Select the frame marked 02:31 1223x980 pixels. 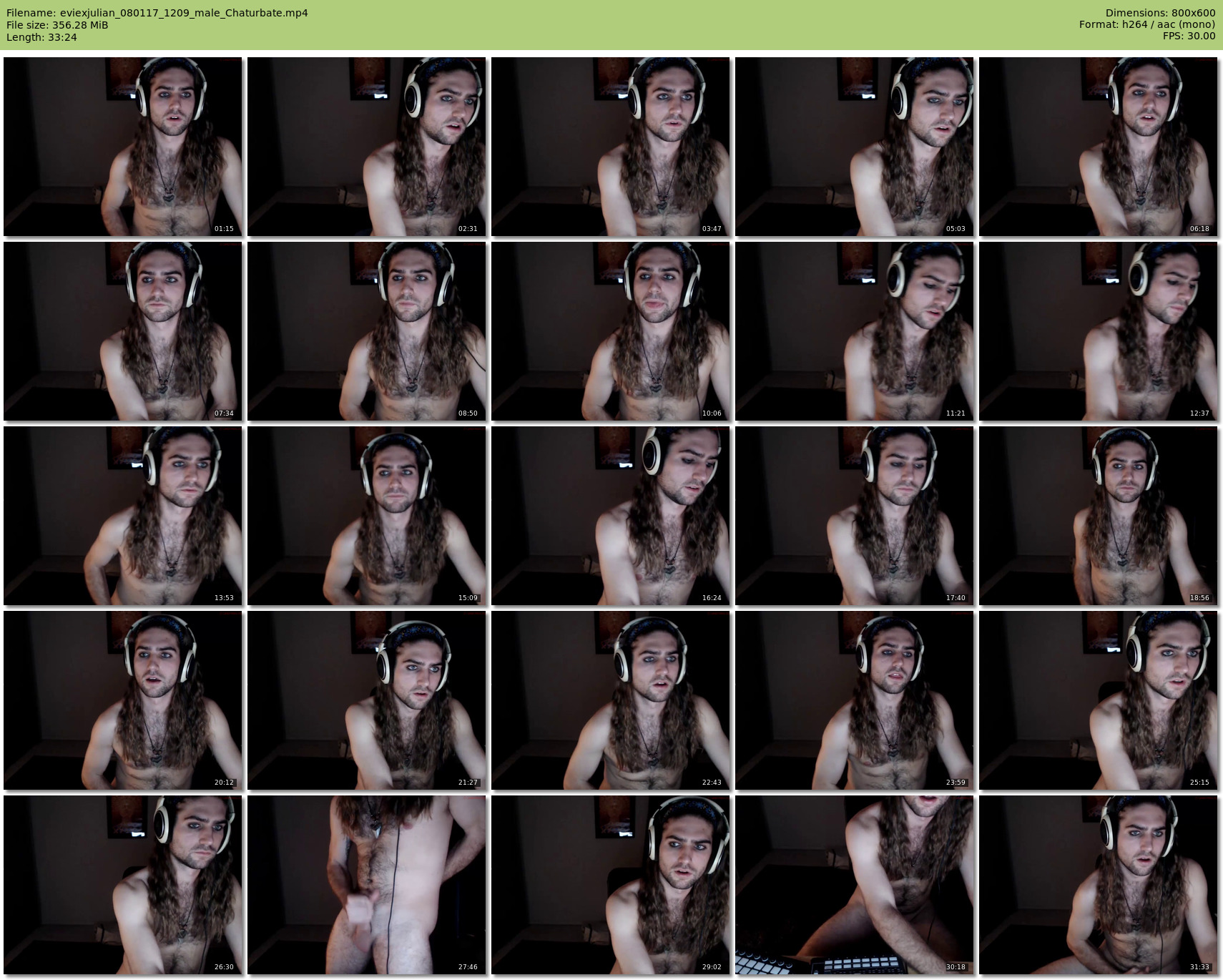366,147
